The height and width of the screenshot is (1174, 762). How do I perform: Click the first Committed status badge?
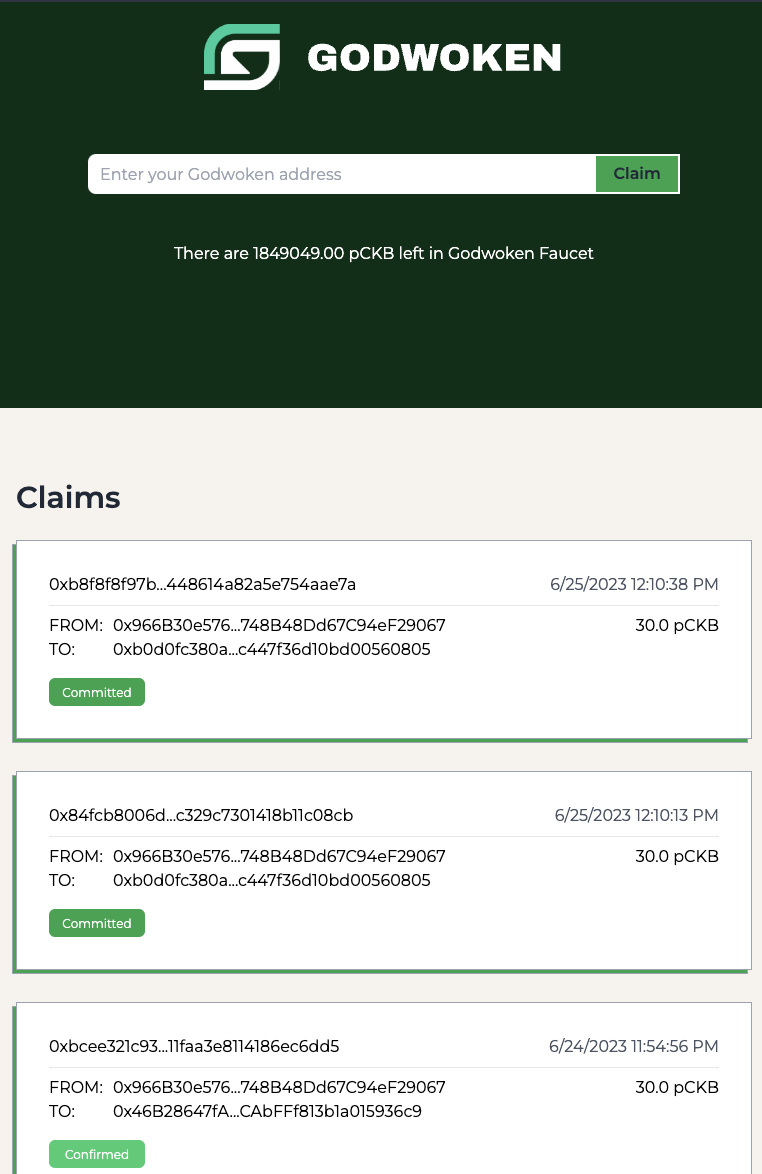[96, 691]
